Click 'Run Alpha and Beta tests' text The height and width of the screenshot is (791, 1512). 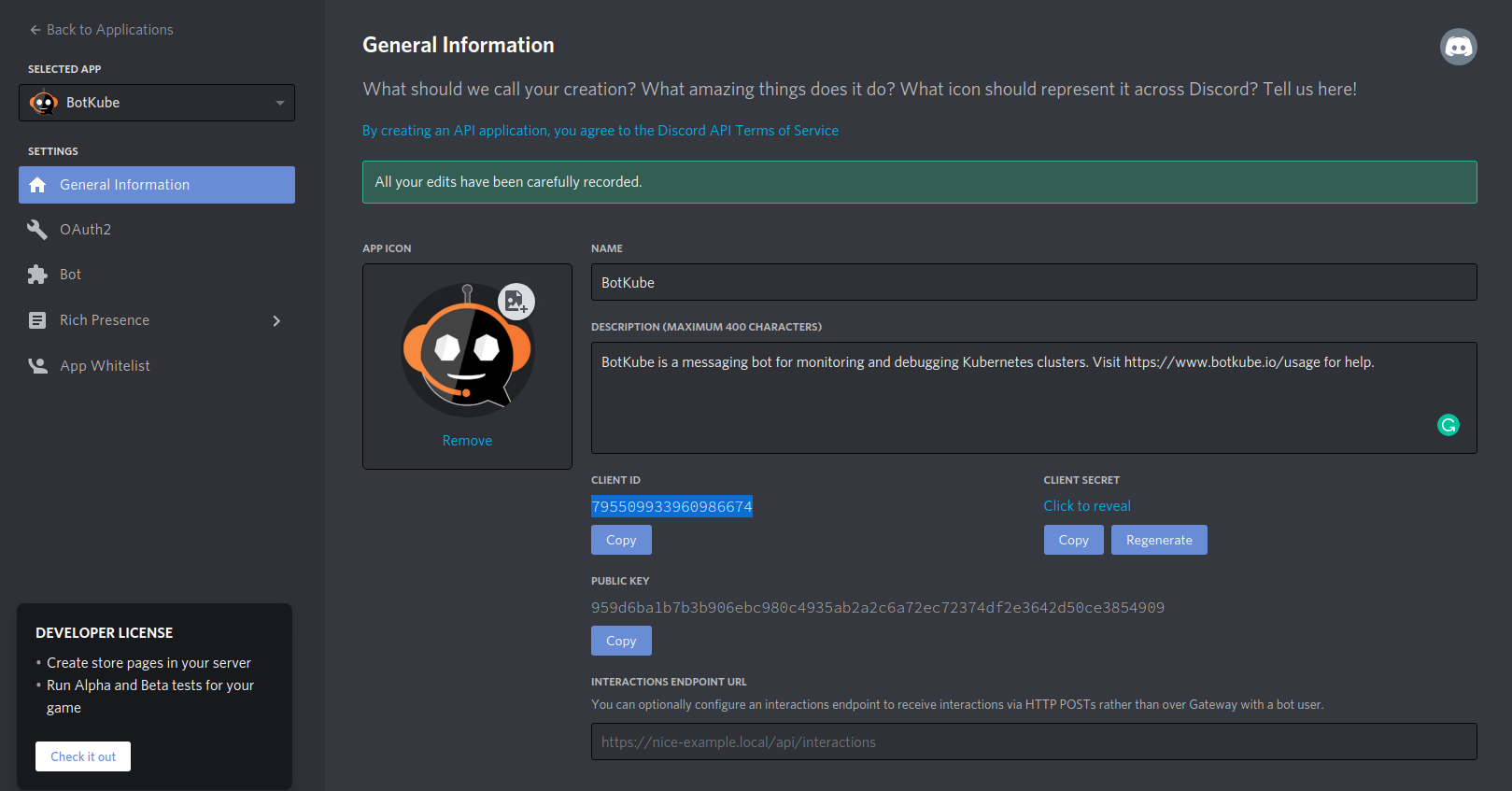[150, 697]
